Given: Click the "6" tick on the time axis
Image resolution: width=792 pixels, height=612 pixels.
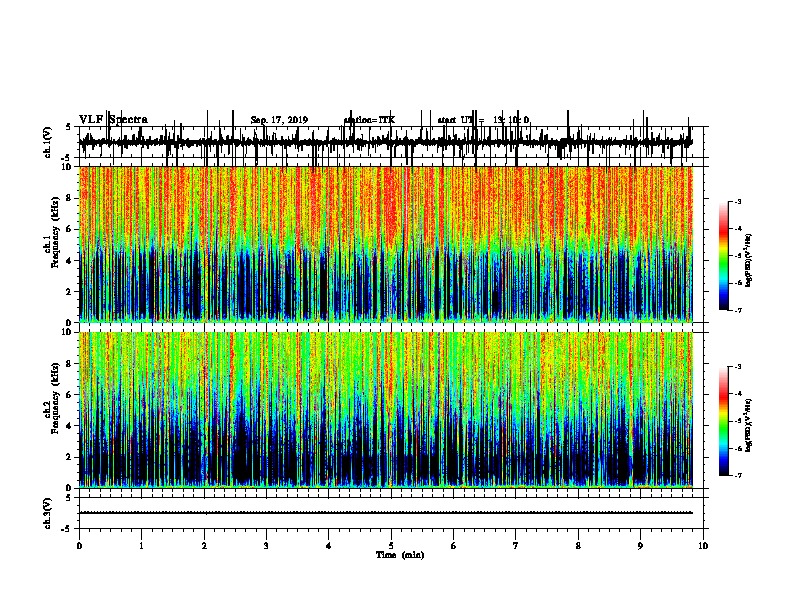Looking at the screenshot, I should click(454, 546).
